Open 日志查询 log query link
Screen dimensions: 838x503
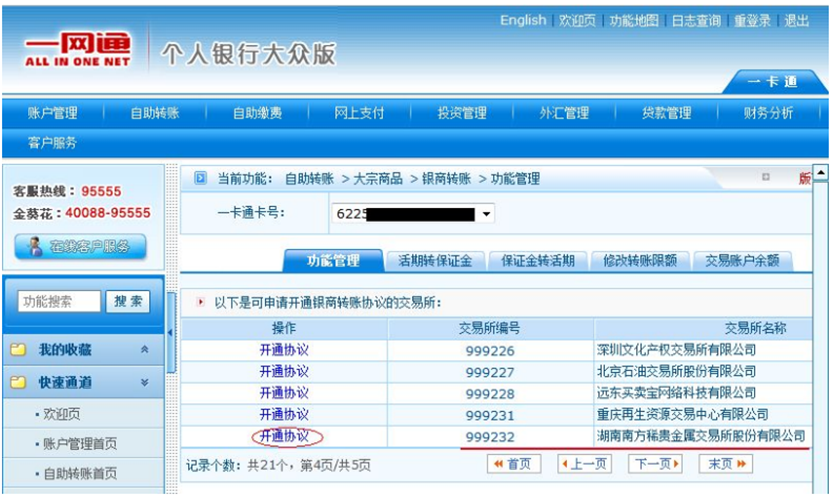point(696,20)
